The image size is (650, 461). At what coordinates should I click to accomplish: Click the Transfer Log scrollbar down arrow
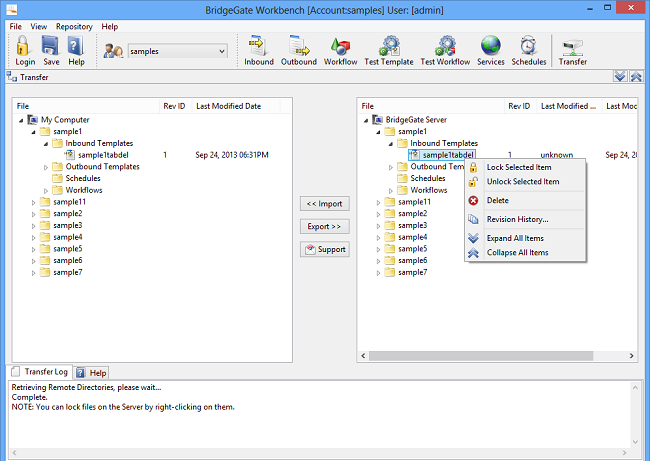(635, 442)
